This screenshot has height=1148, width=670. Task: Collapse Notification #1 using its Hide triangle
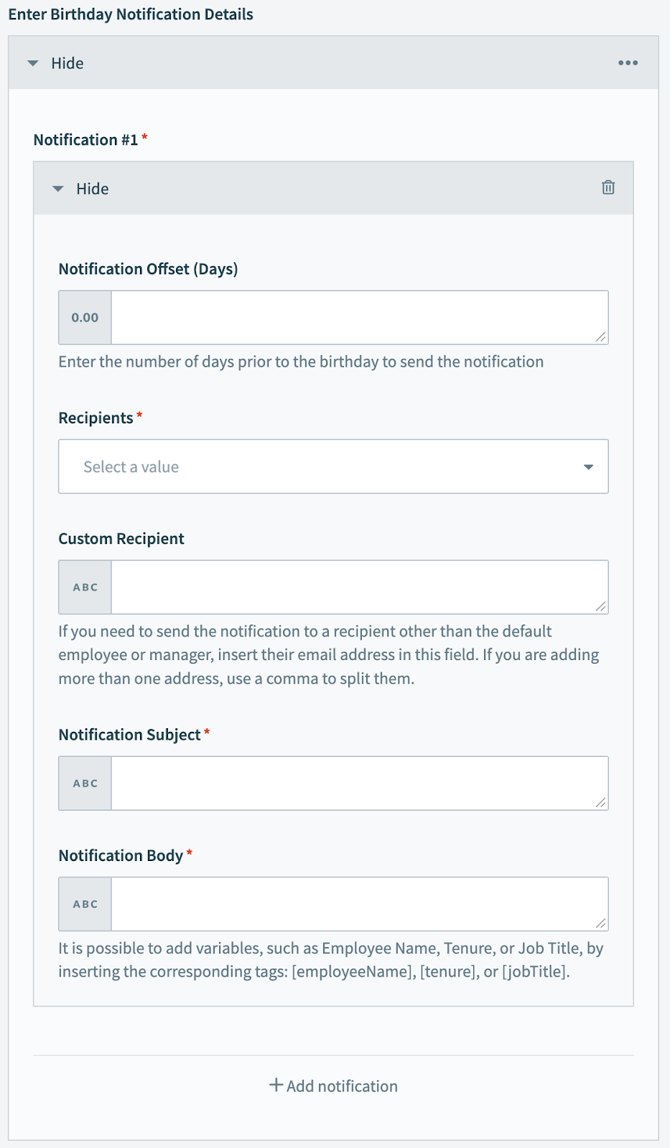coord(58,189)
